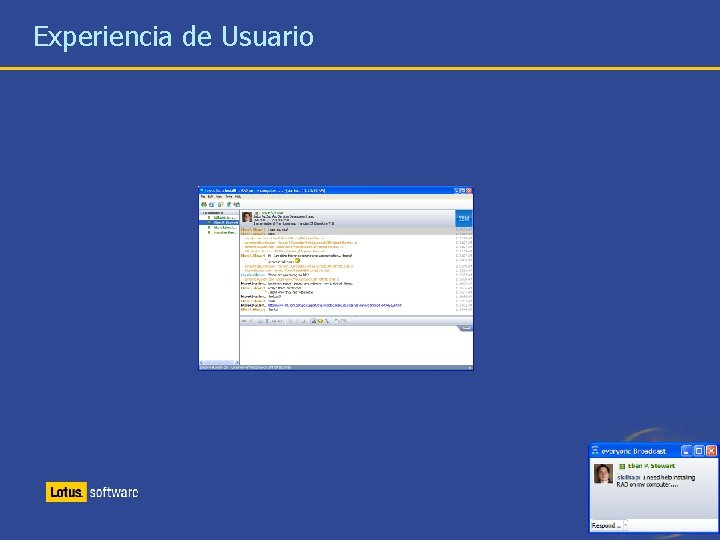Open the Edit menu in the chat window
Image resolution: width=720 pixels, height=540 pixels.
[210, 197]
